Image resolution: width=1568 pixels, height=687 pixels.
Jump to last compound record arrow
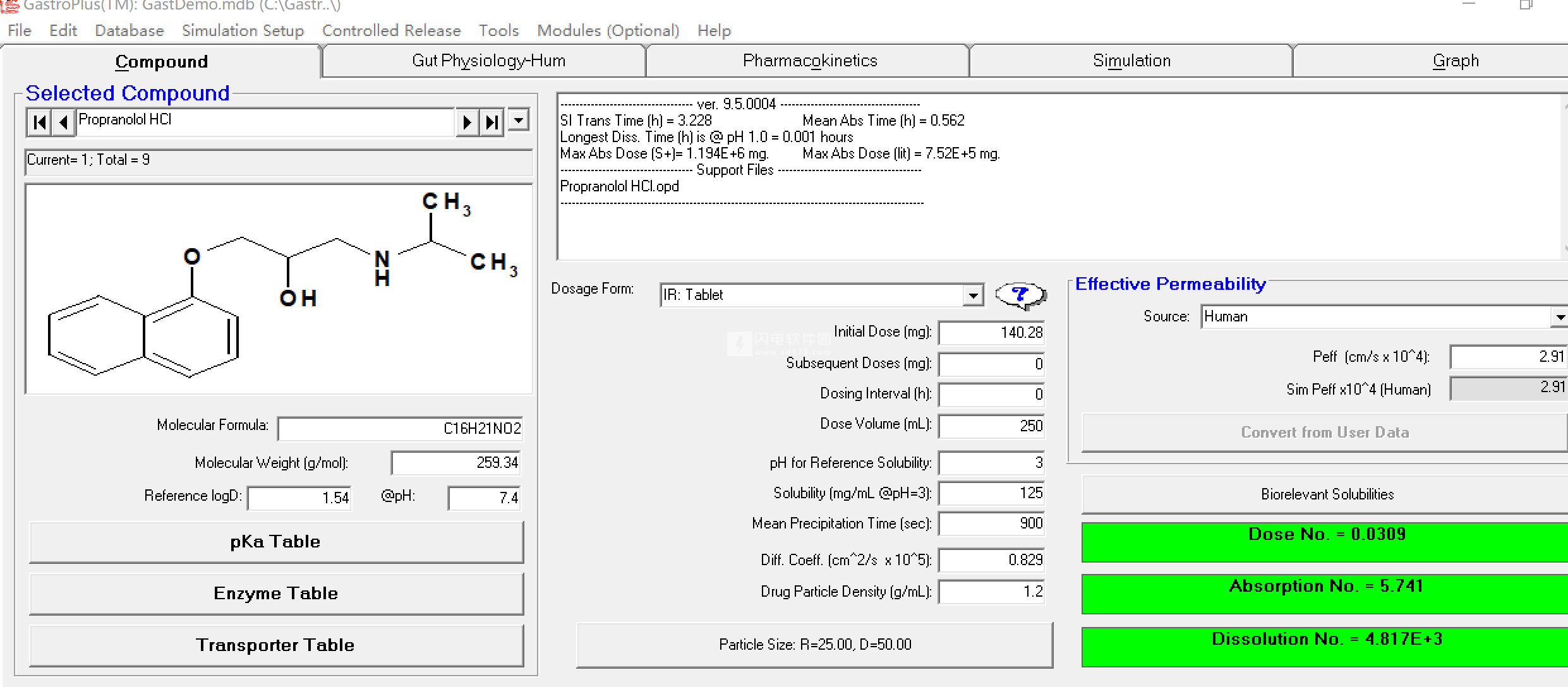point(492,122)
